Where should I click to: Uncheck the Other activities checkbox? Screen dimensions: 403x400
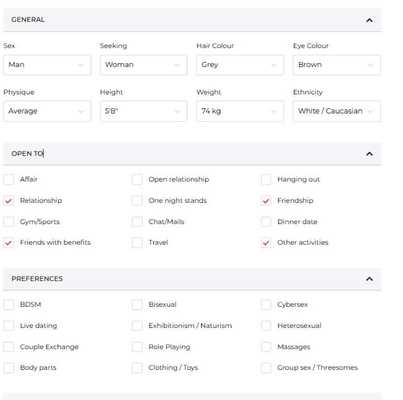[266, 242]
